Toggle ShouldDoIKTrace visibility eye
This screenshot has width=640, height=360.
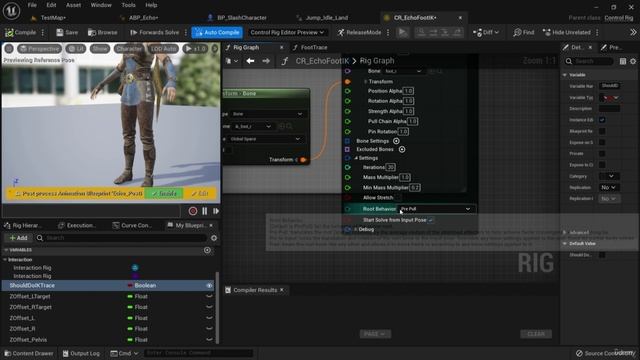click(209, 286)
